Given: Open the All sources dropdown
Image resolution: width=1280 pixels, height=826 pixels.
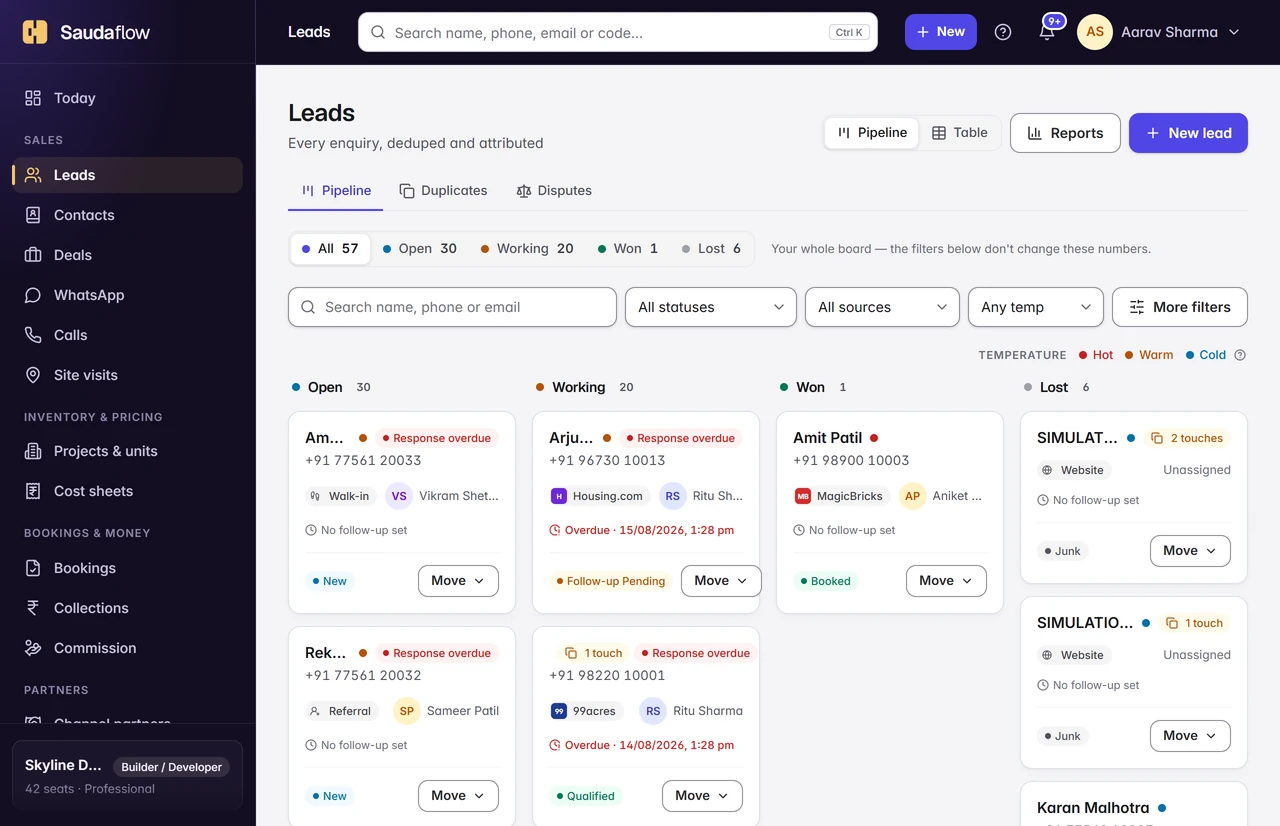Looking at the screenshot, I should pos(882,307).
